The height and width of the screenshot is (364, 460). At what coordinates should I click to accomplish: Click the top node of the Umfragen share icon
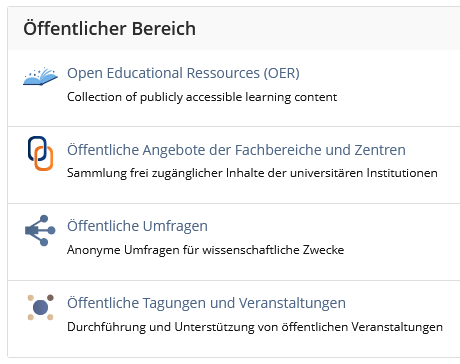coord(44,219)
